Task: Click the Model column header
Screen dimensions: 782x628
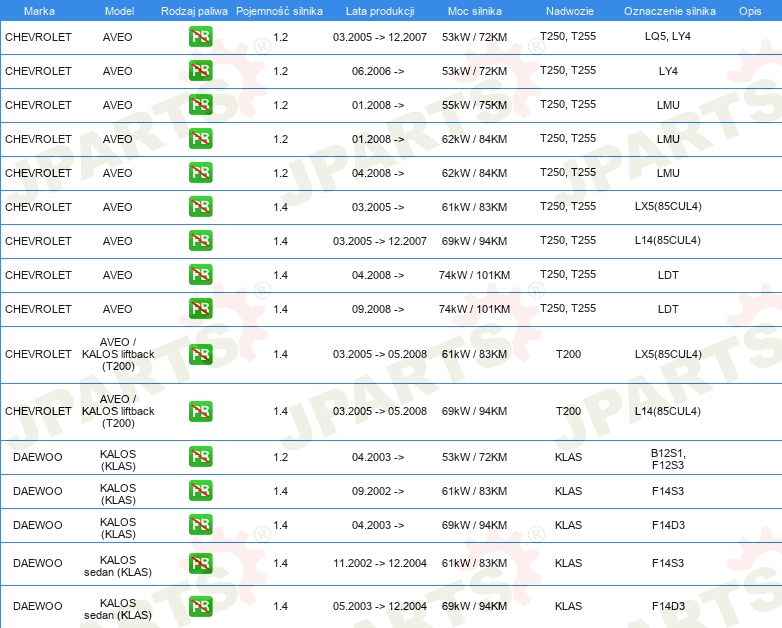Action: 119,11
